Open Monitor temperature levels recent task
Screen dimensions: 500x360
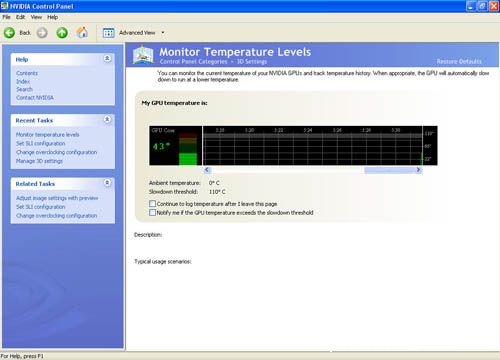pyautogui.click(x=48, y=135)
